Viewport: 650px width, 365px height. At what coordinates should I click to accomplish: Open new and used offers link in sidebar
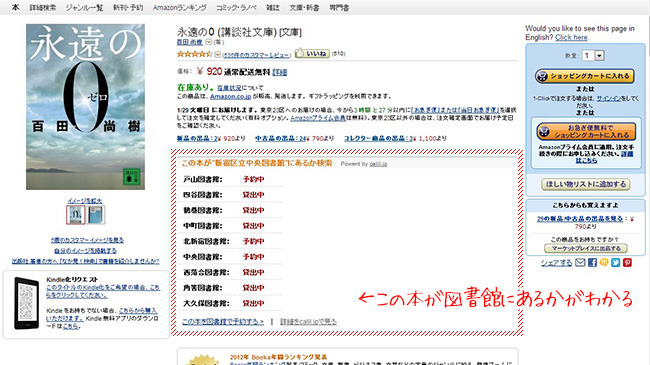580,219
